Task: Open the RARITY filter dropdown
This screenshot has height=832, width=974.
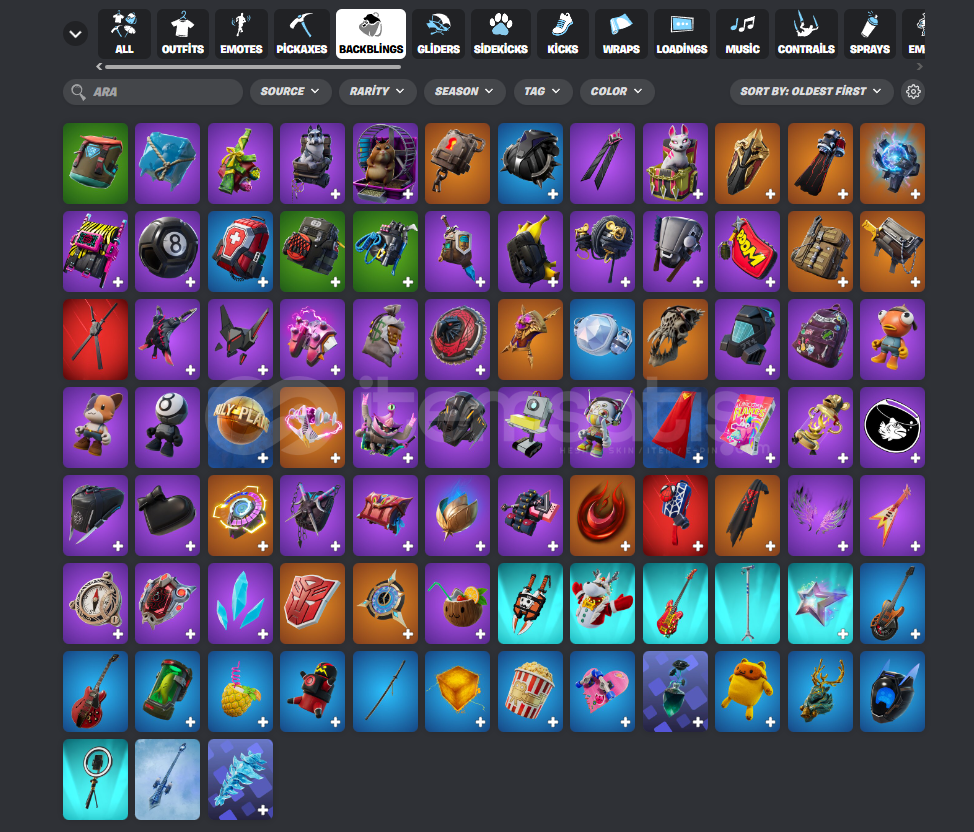Action: pos(377,91)
